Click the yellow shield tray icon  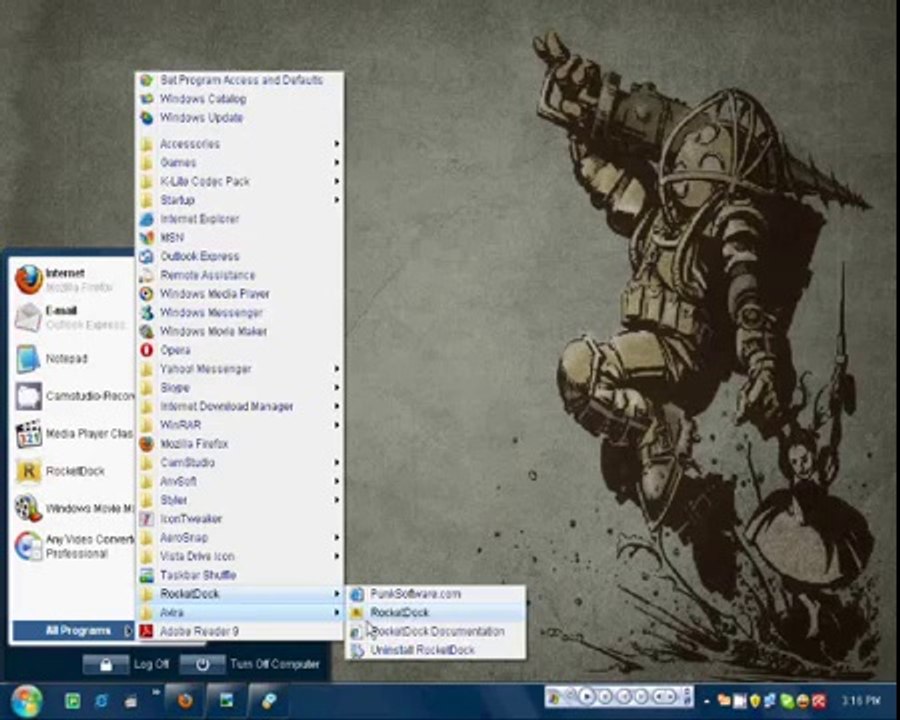(755, 701)
